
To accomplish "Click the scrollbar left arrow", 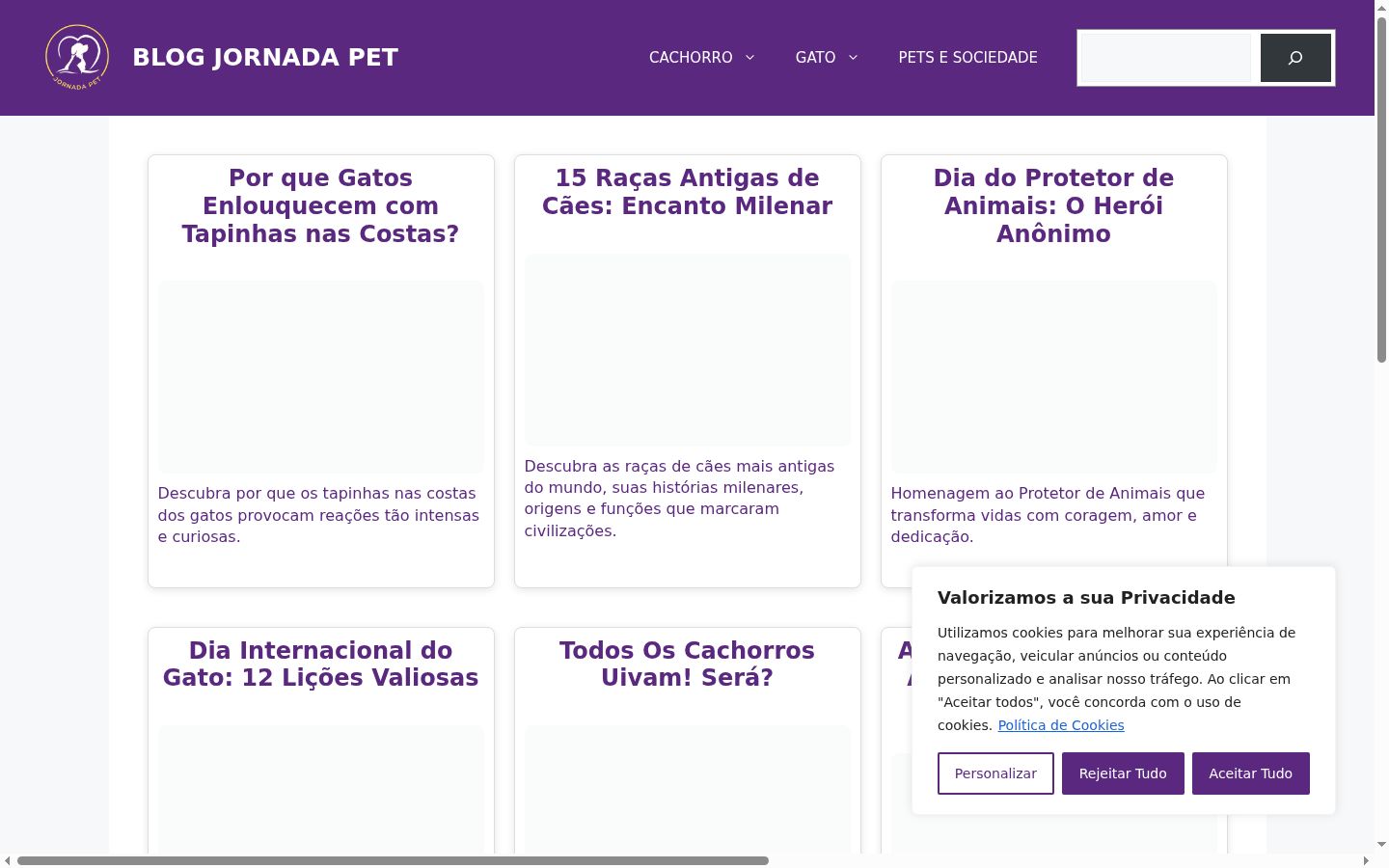I will [8, 860].
